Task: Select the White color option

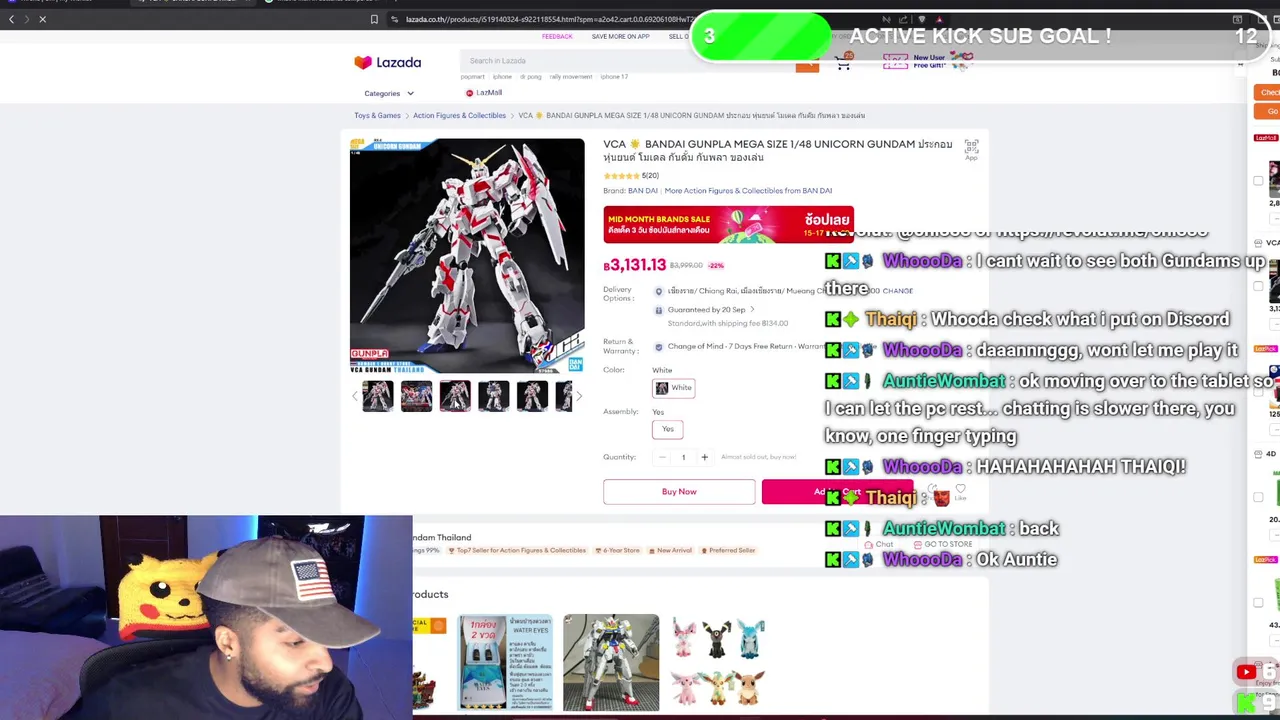Action: [x=673, y=388]
